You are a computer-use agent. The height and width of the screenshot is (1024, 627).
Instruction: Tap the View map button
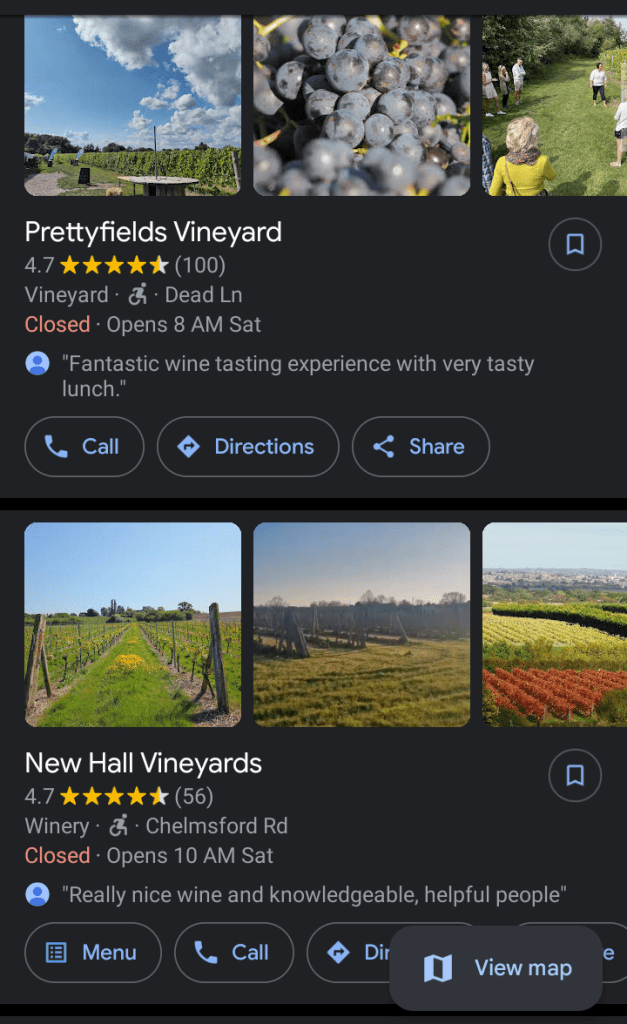click(x=497, y=968)
